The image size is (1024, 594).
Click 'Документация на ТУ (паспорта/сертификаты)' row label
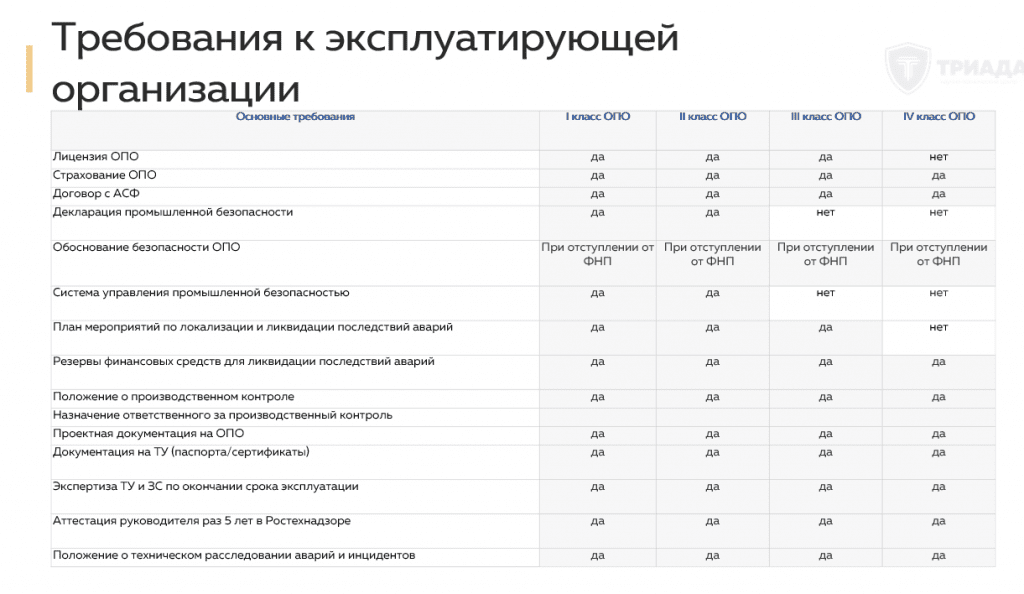pyautogui.click(x=181, y=452)
